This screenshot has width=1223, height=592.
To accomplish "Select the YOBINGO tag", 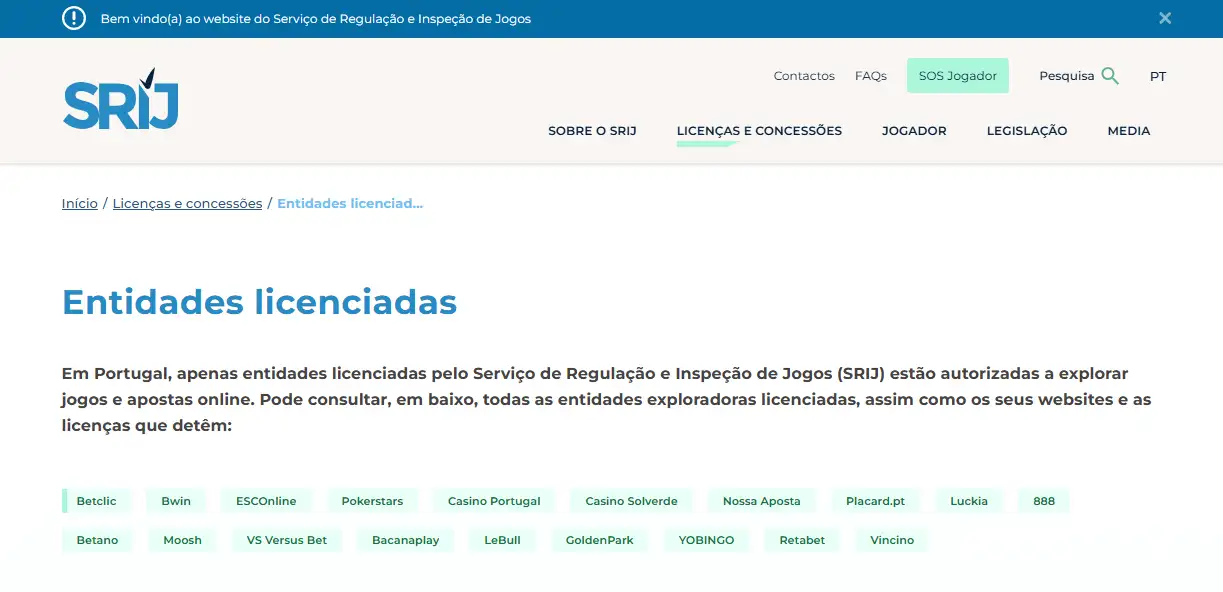I will click(706, 540).
